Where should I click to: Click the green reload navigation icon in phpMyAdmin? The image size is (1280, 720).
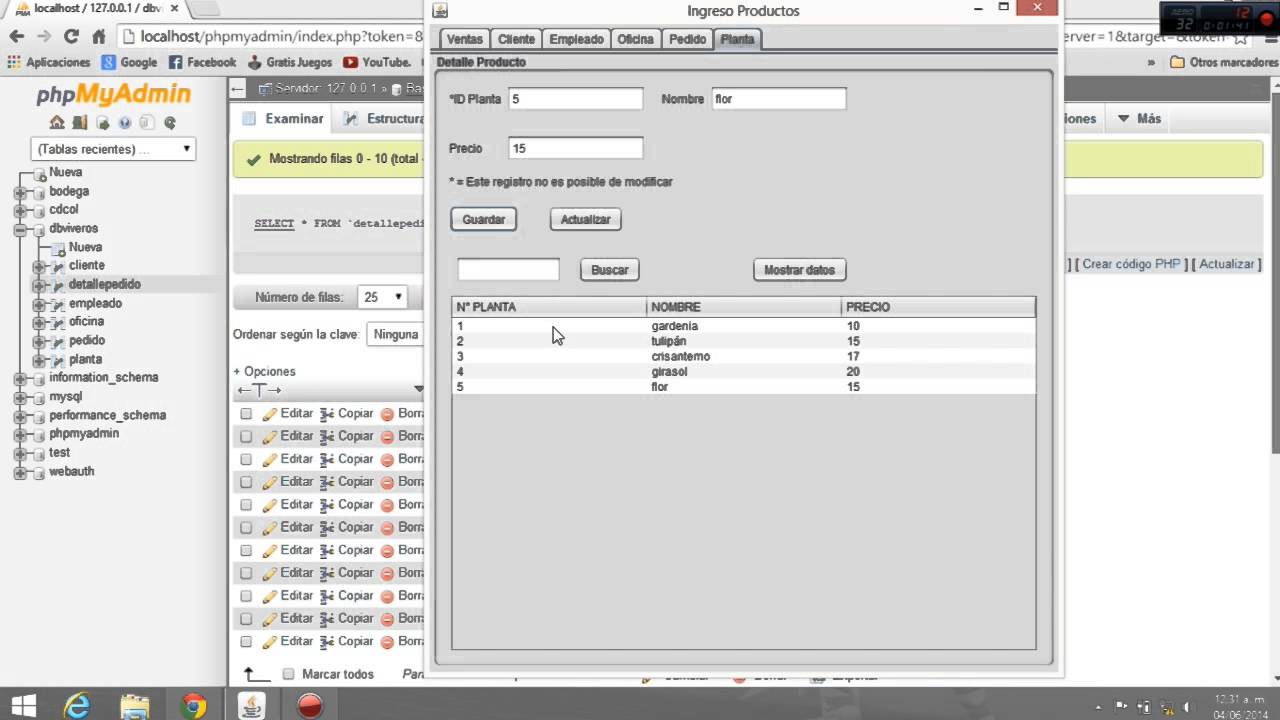(x=170, y=123)
